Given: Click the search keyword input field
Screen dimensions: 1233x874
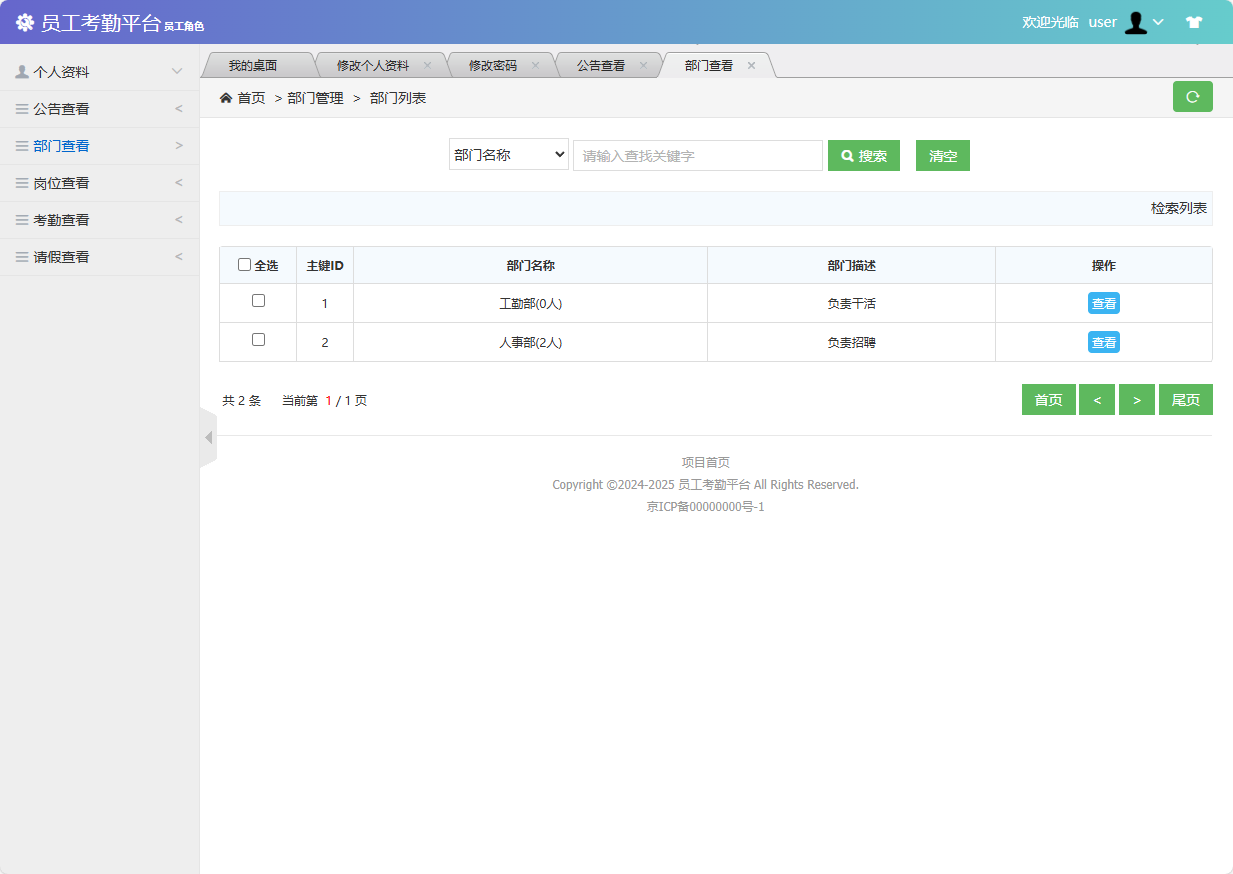Looking at the screenshot, I should tap(697, 155).
